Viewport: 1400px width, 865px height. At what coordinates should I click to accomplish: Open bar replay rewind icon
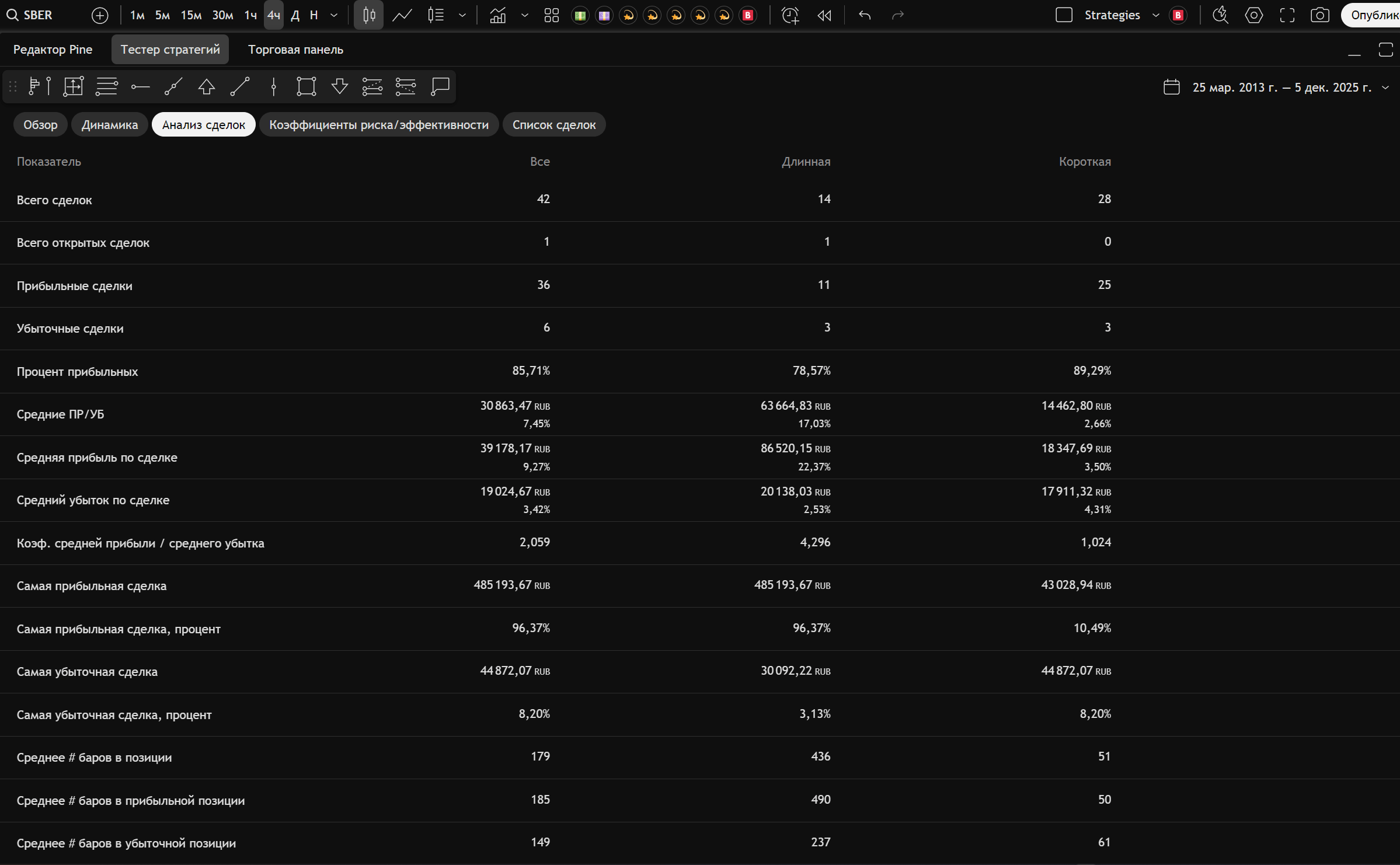point(824,16)
